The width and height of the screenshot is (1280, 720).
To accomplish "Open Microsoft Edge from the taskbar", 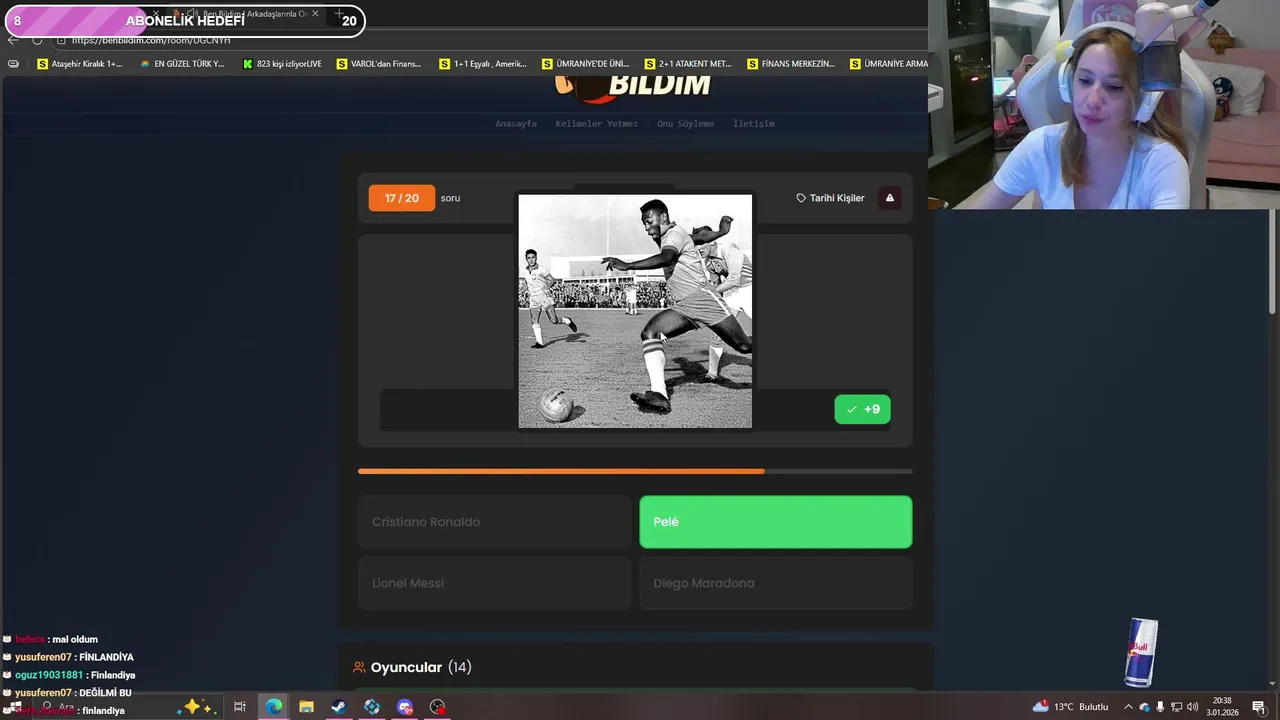I will pos(273,707).
